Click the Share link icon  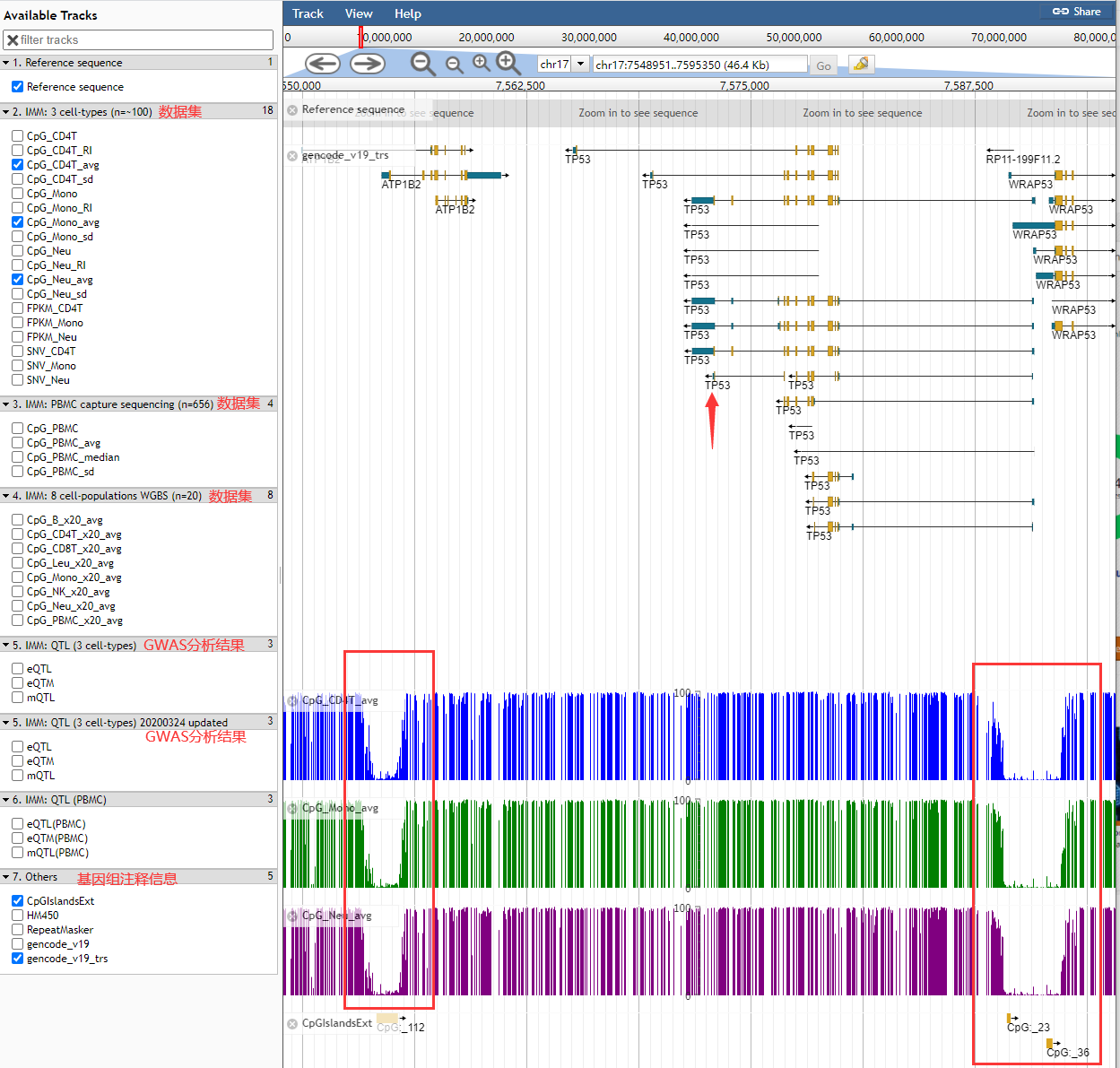[x=1061, y=12]
